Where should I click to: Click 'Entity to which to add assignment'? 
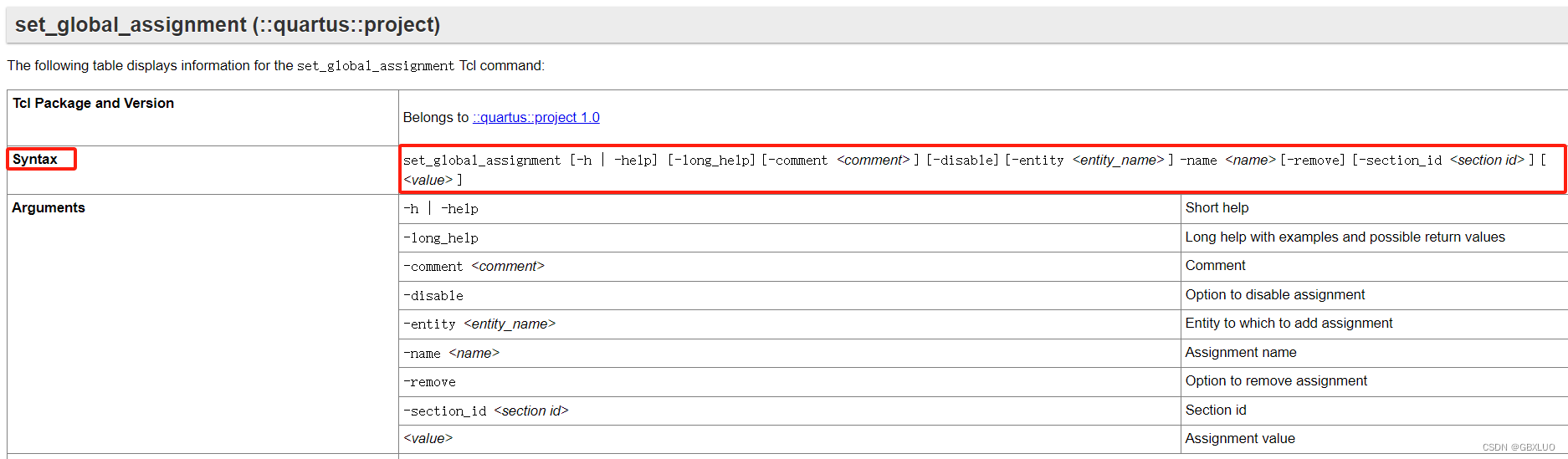pyautogui.click(x=1289, y=323)
